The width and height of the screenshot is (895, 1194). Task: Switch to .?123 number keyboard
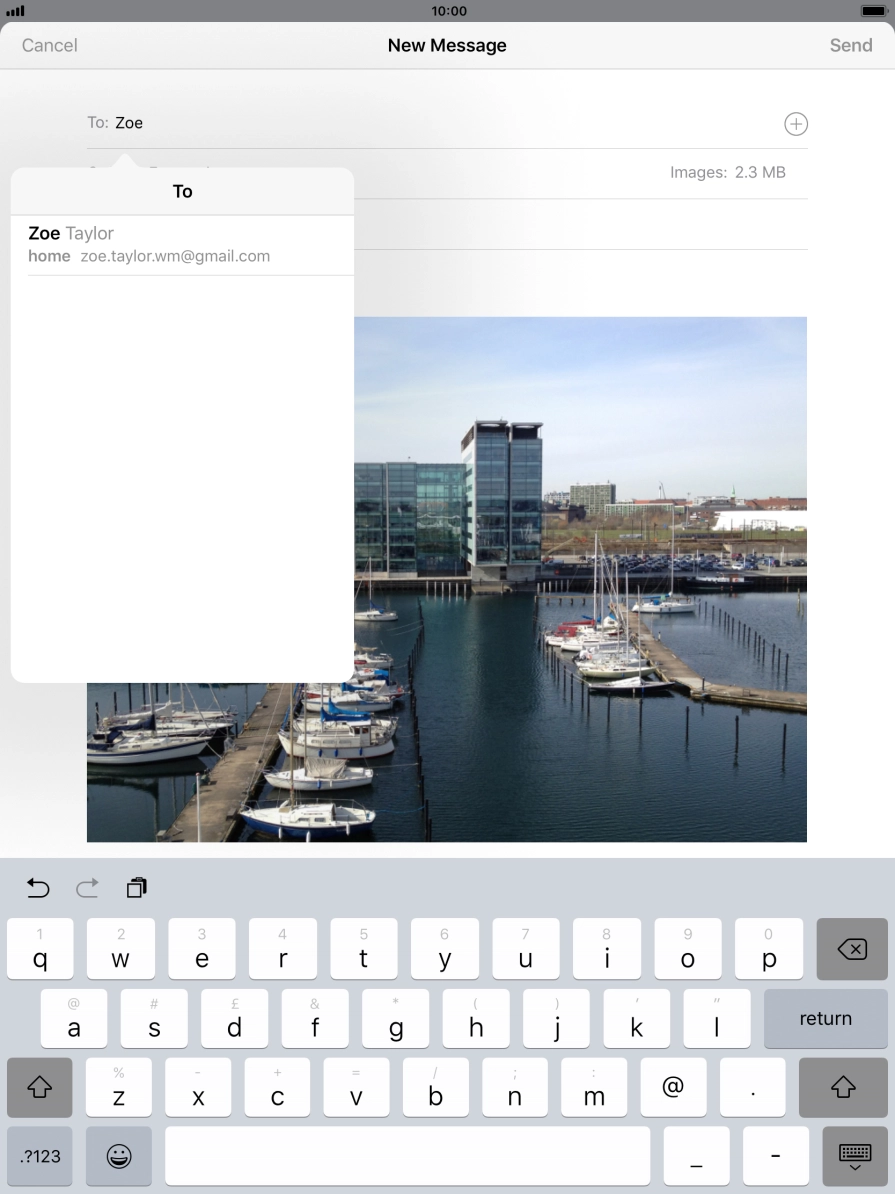click(x=40, y=1156)
